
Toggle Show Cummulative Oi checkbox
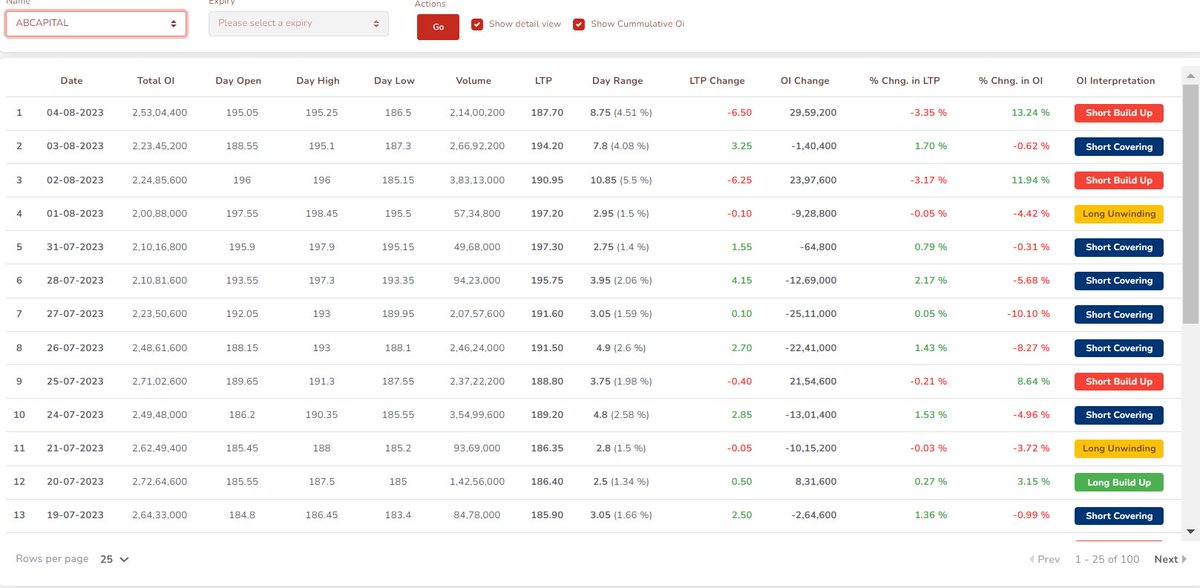[579, 23]
